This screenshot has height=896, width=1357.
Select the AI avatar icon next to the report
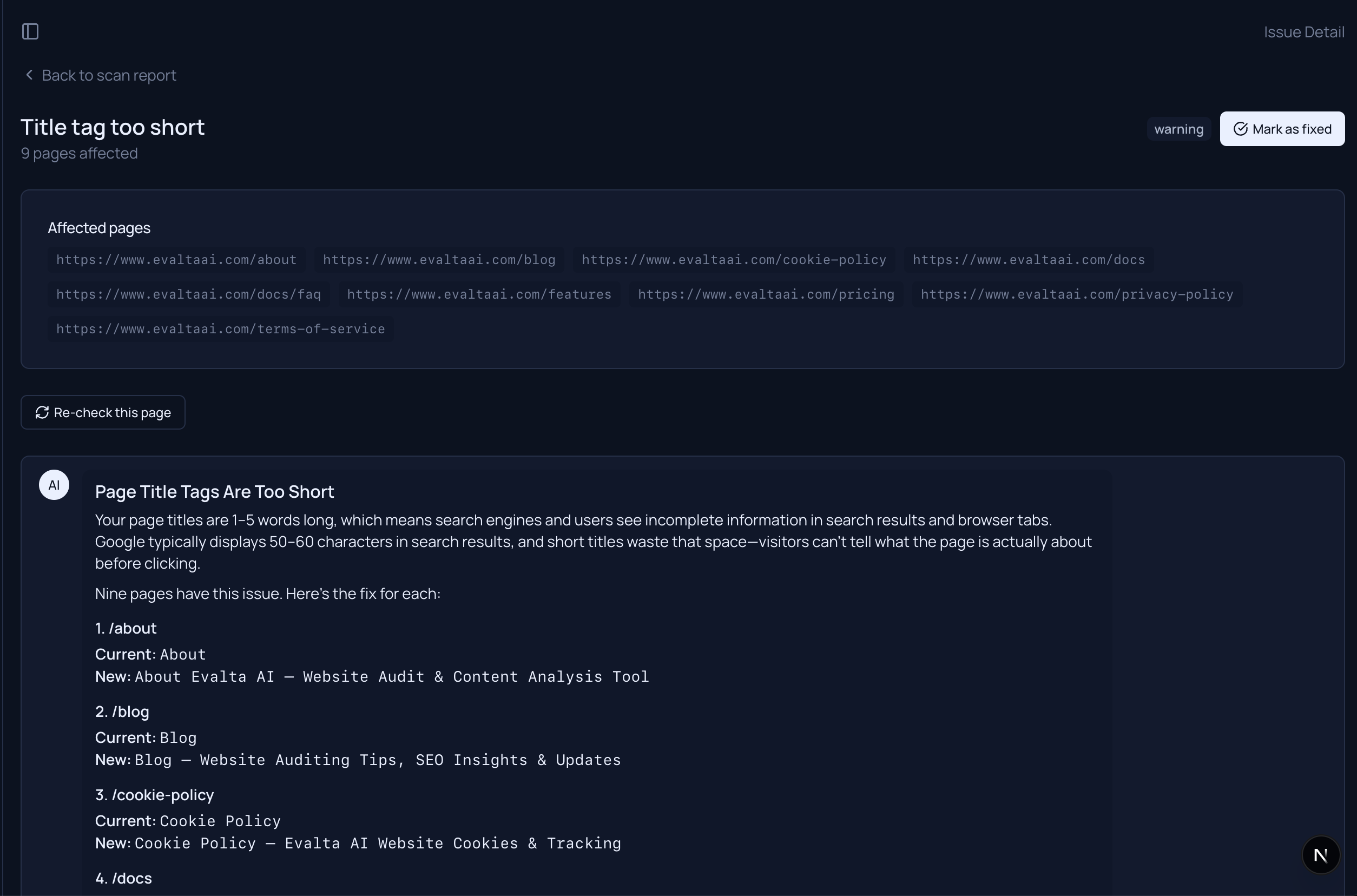coord(54,485)
